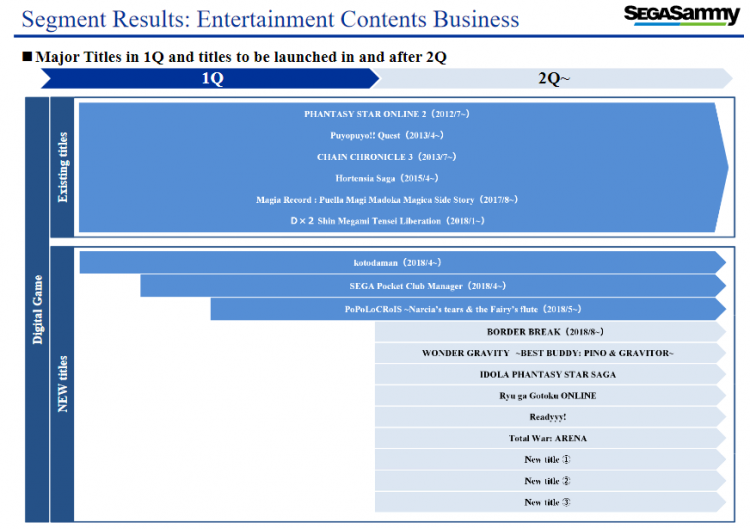This screenshot has height=529, width=750.
Task: Click the SegaSammy logo
Action: [x=681, y=15]
